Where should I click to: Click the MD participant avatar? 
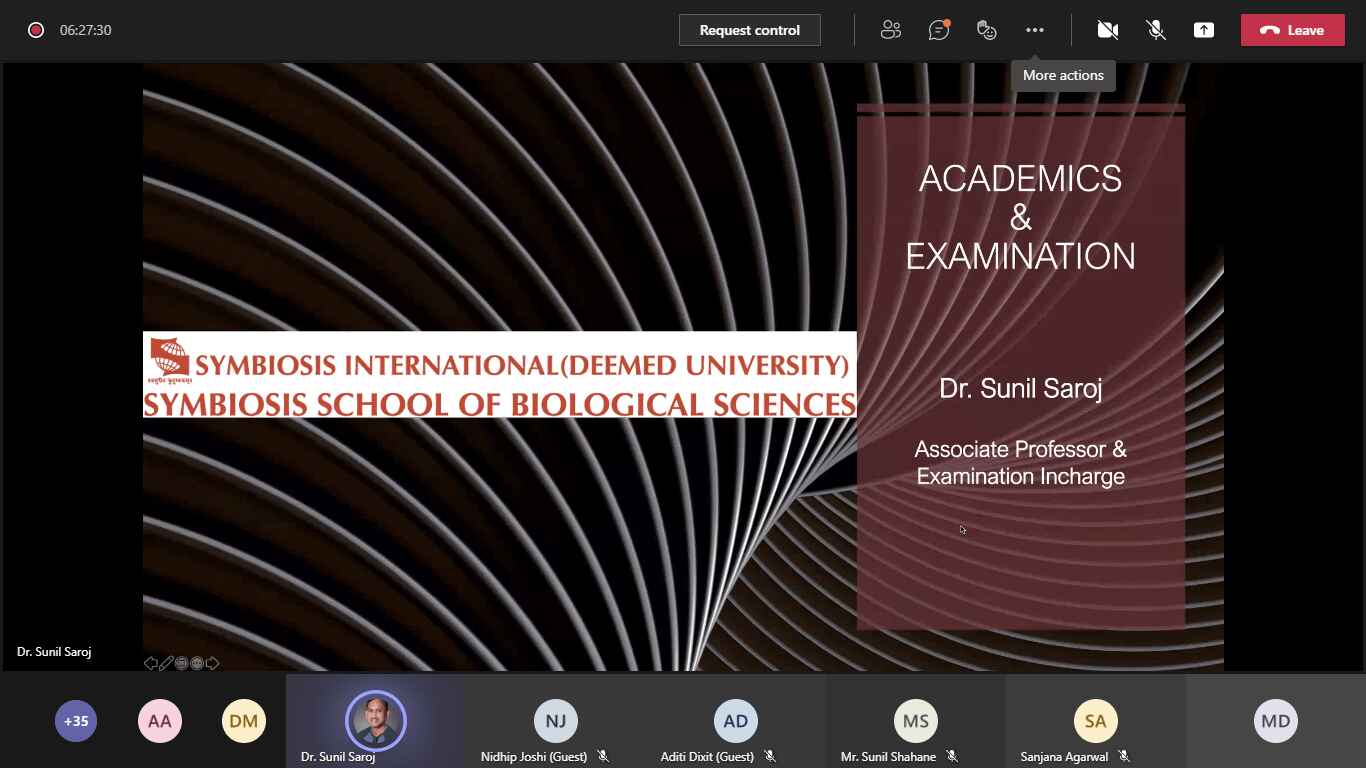coord(1275,721)
